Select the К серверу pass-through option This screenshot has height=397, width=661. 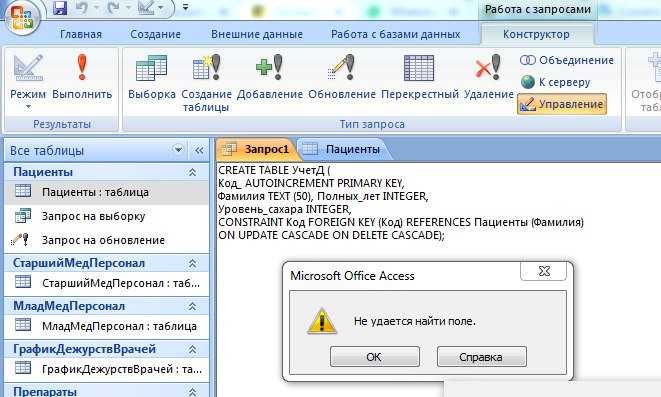[x=555, y=82]
